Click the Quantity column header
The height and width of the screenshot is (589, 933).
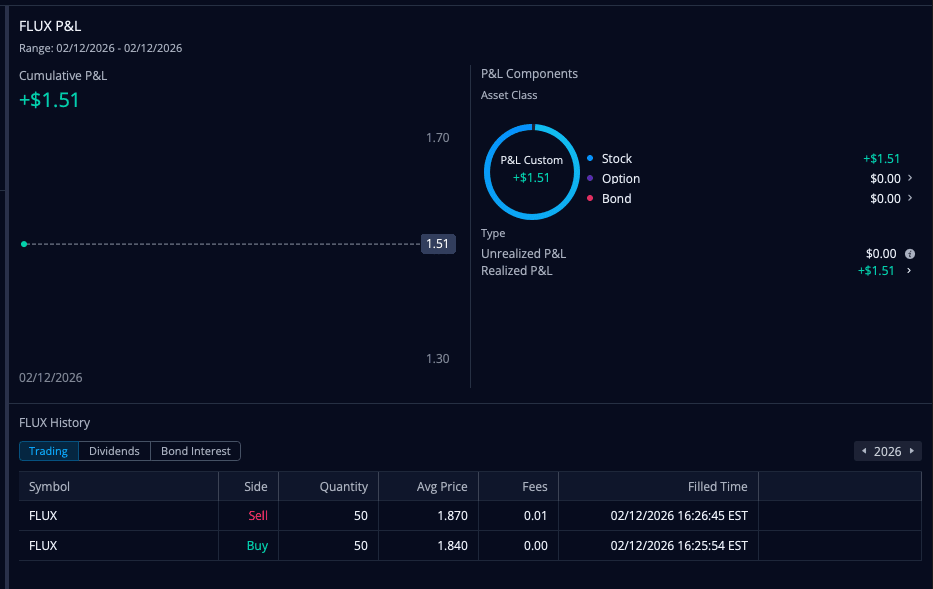pos(343,487)
